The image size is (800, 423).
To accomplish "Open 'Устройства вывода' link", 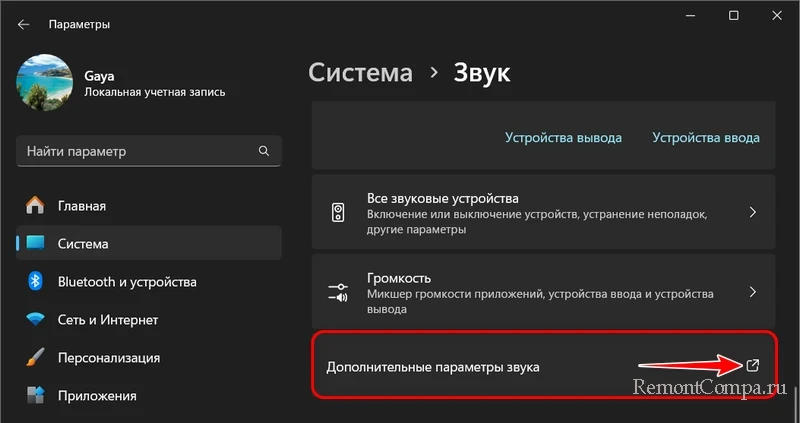I will 563,138.
